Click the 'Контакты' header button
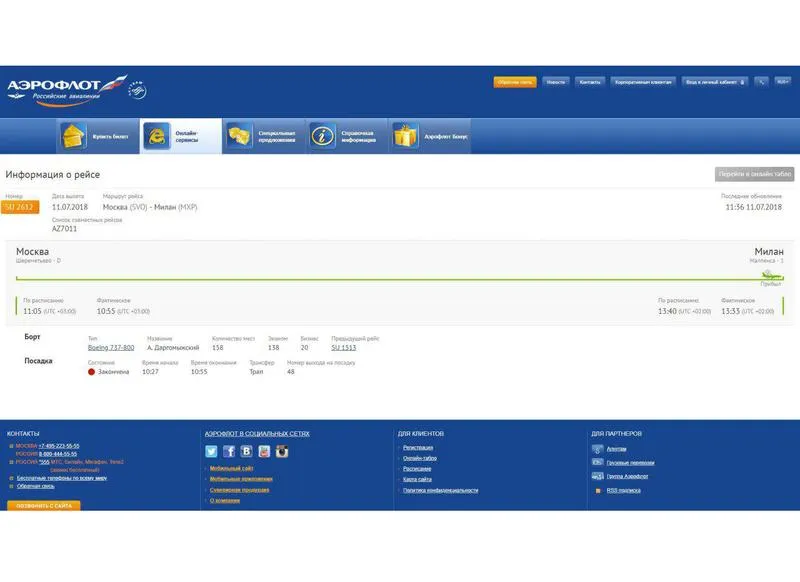The width and height of the screenshot is (800, 582). coord(590,82)
